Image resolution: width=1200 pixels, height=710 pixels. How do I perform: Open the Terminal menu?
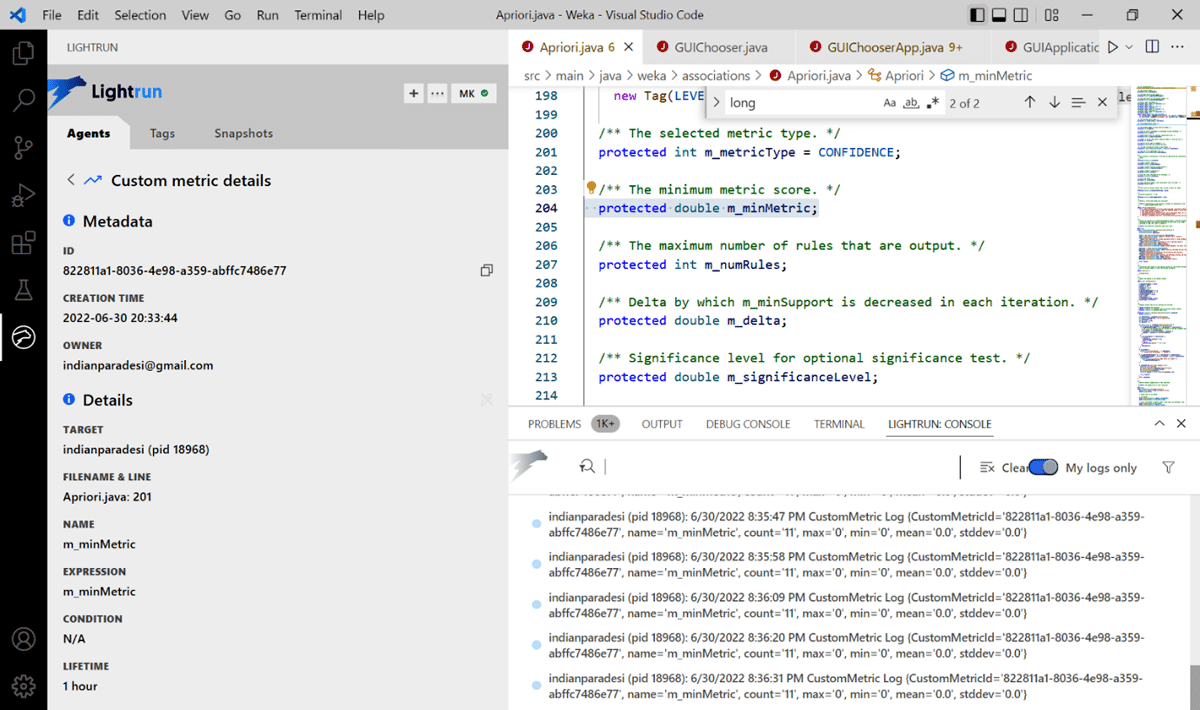318,15
